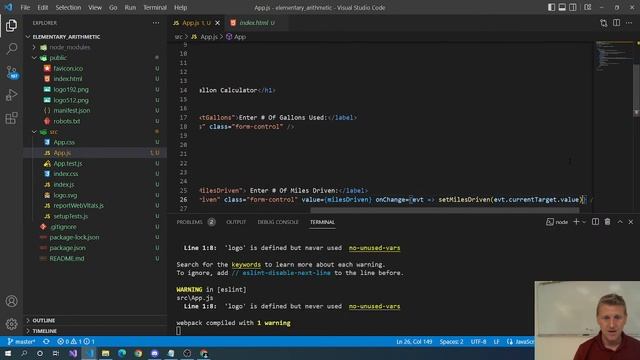The image size is (640, 360).
Task: Open the customize layout icon
Action: (588, 7)
